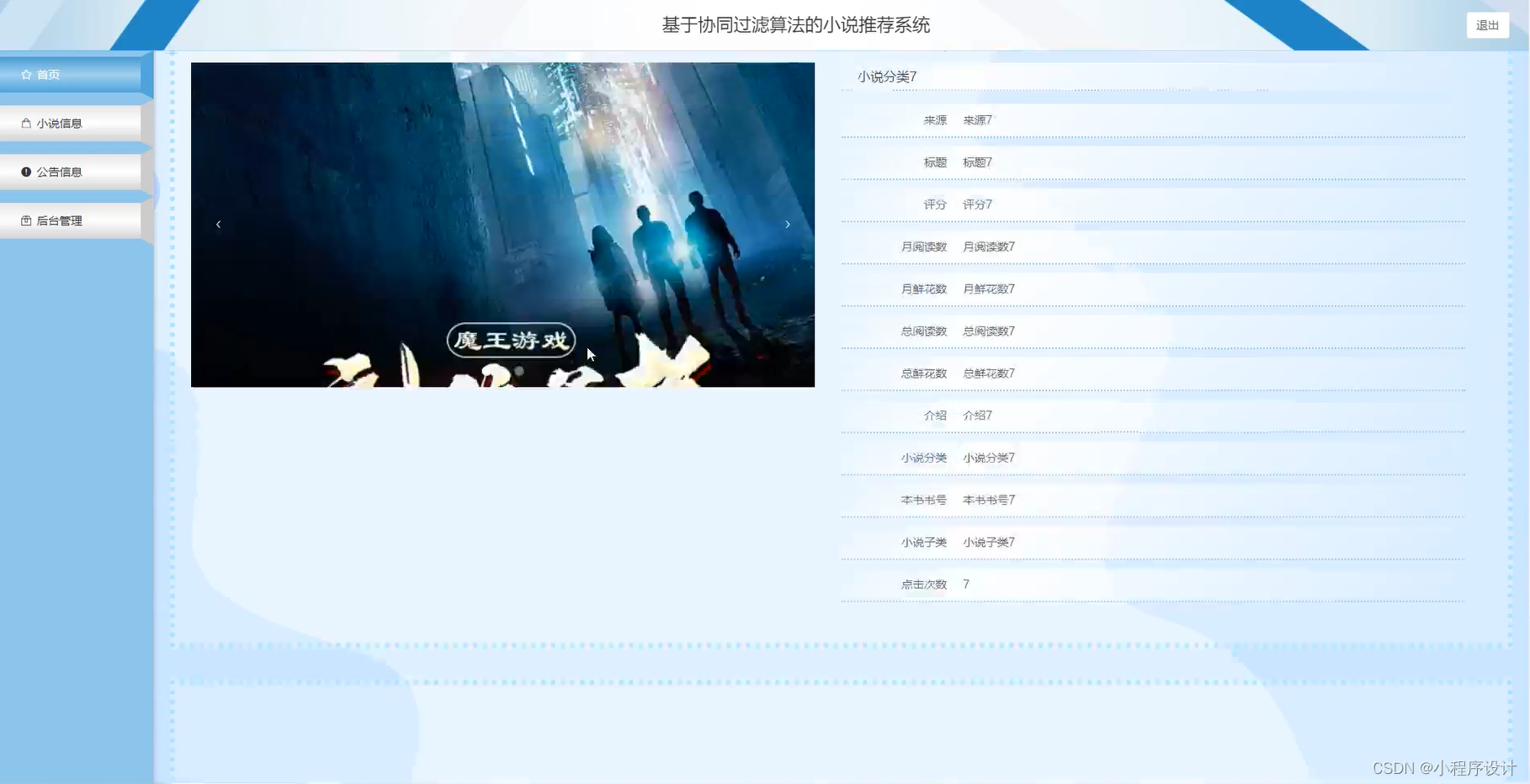The height and width of the screenshot is (784, 1530).
Task: Click the label 小说子类
Action: [x=924, y=543]
